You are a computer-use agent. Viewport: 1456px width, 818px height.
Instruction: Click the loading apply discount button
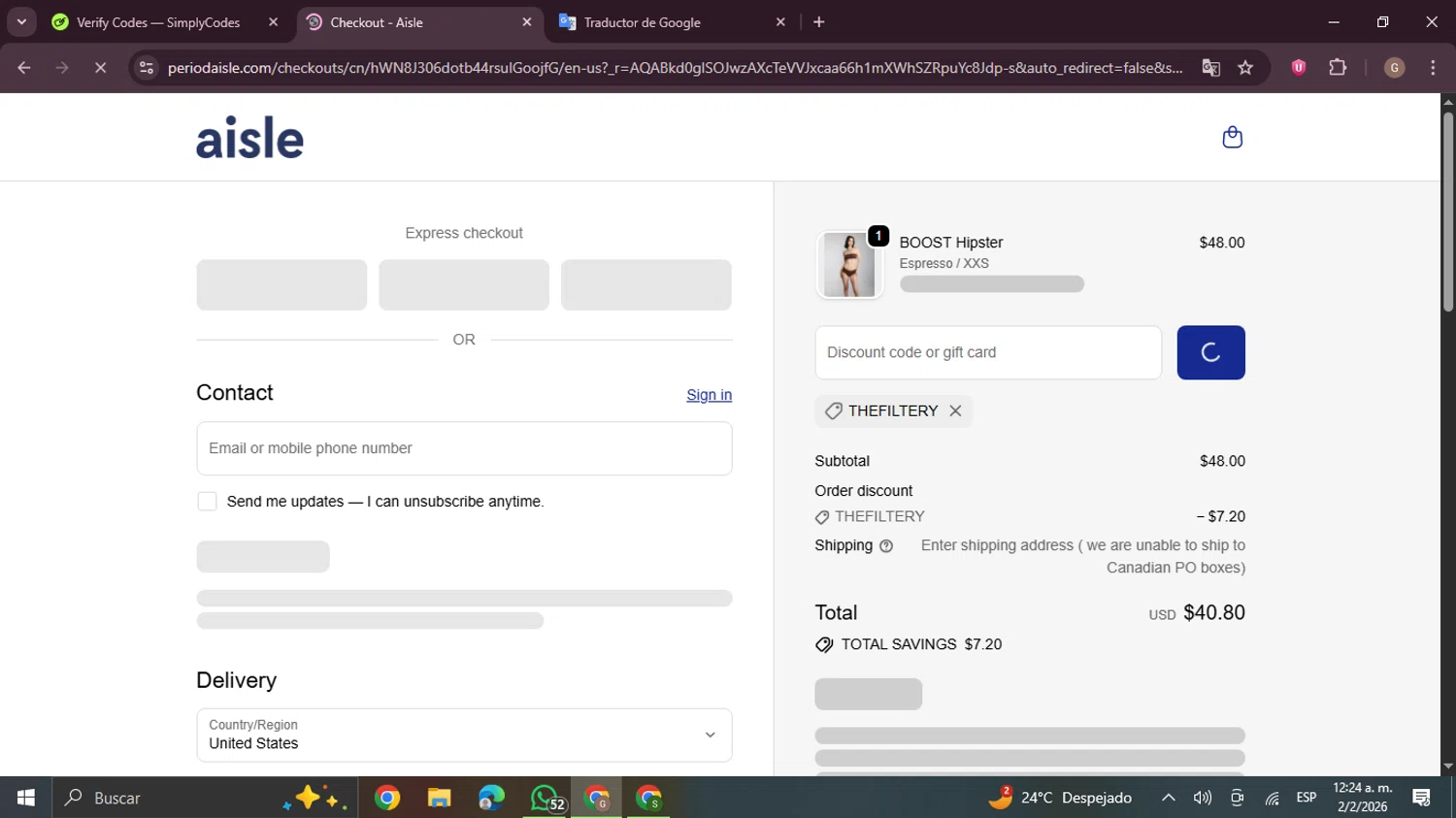(1210, 352)
